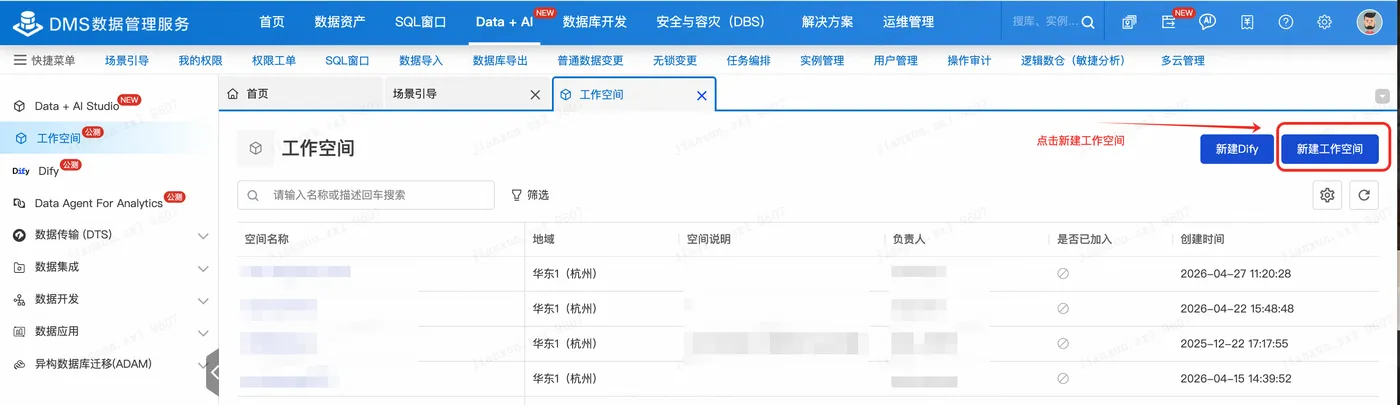Click the search magnifier in top bar

[1088, 22]
